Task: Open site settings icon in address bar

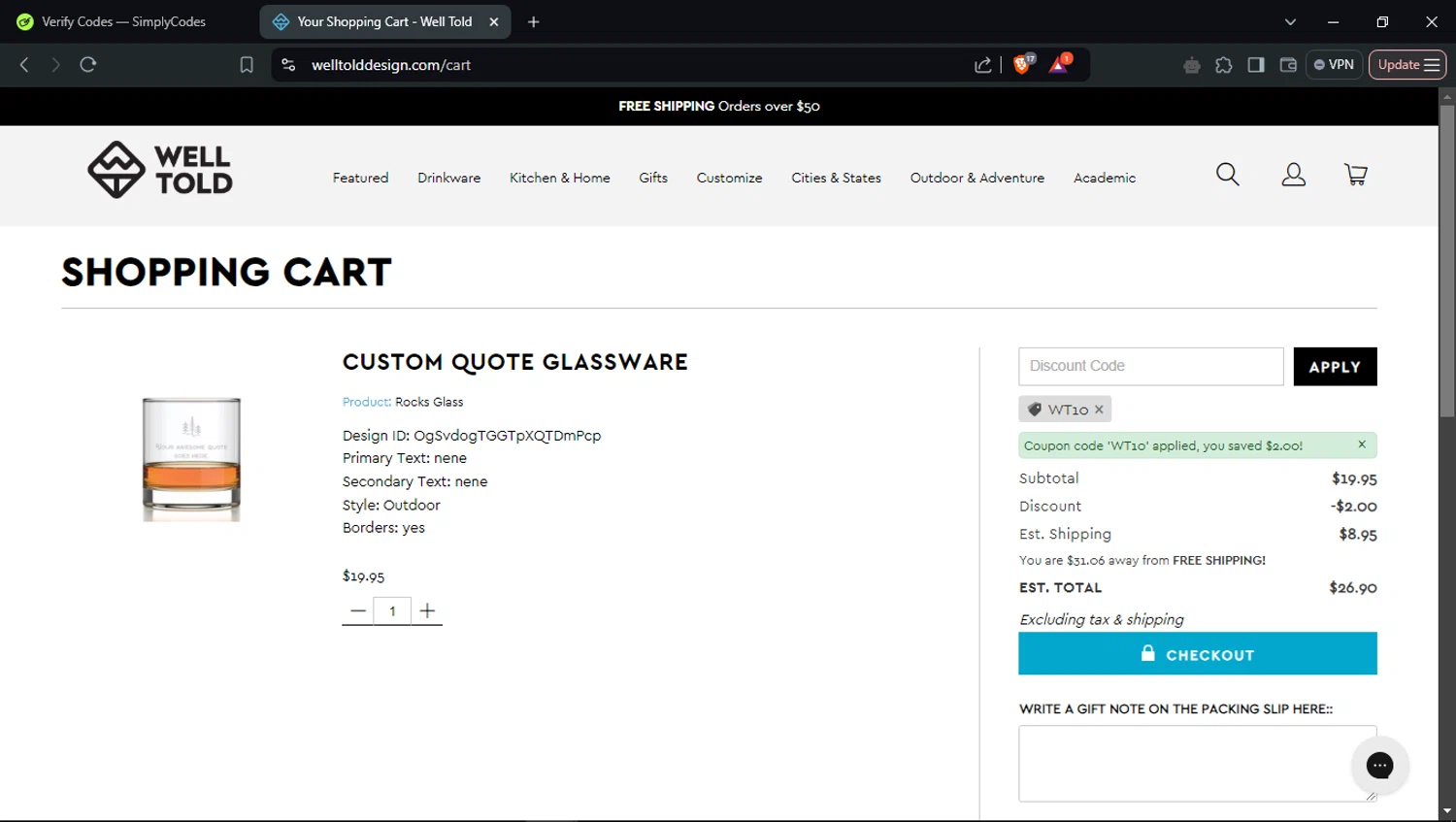Action: [288, 65]
